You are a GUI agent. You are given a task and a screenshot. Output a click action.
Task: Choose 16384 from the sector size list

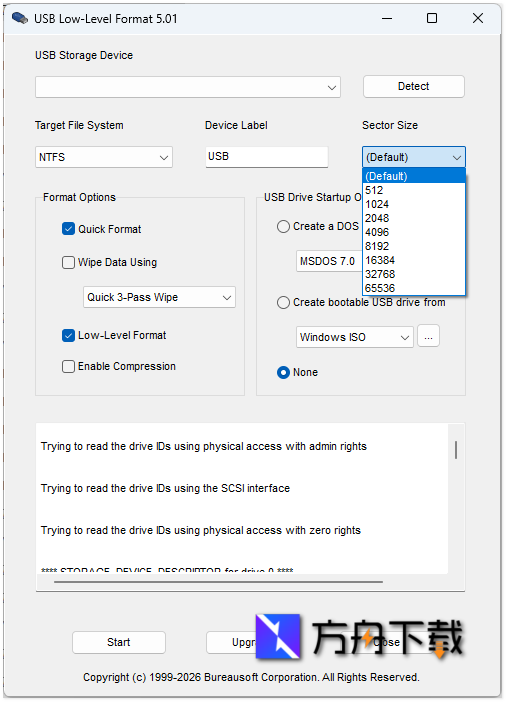pyautogui.click(x=413, y=260)
